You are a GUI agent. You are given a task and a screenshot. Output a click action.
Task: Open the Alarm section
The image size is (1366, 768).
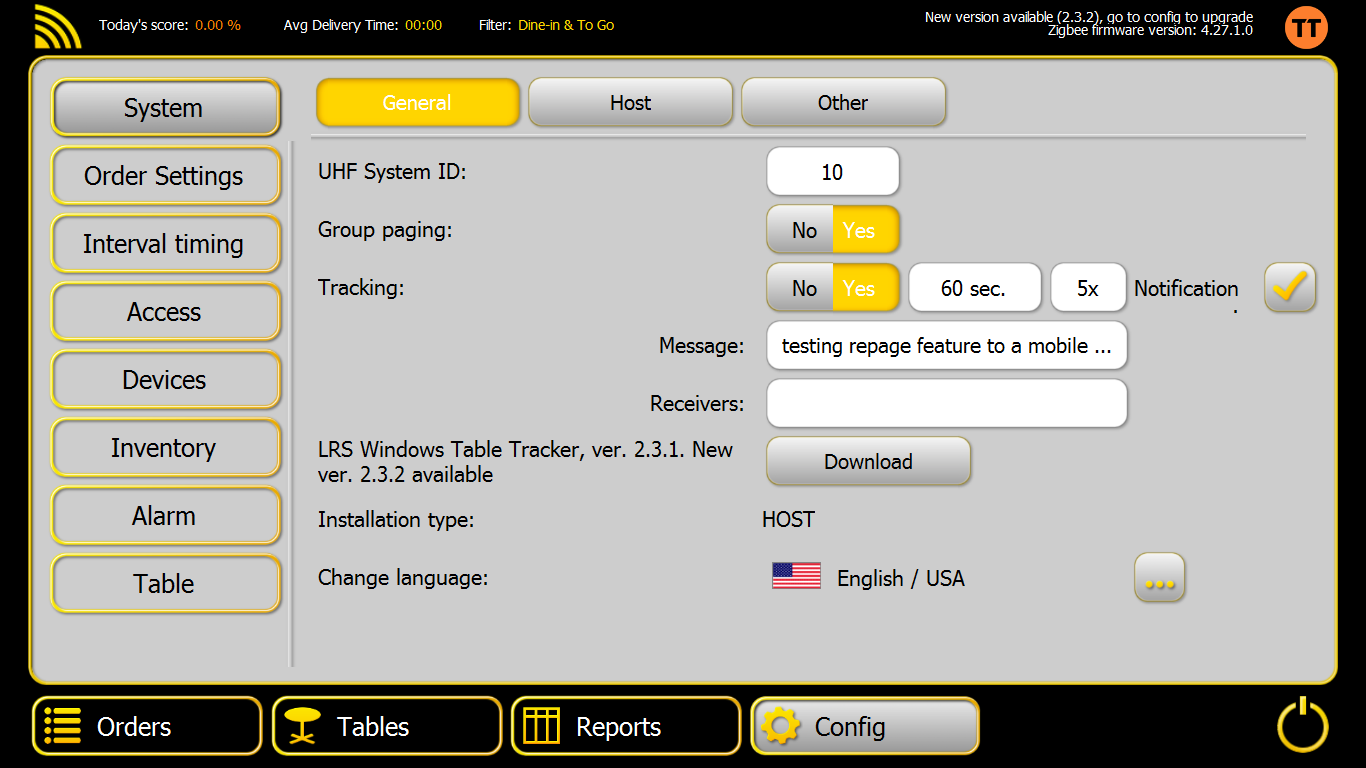(165, 516)
